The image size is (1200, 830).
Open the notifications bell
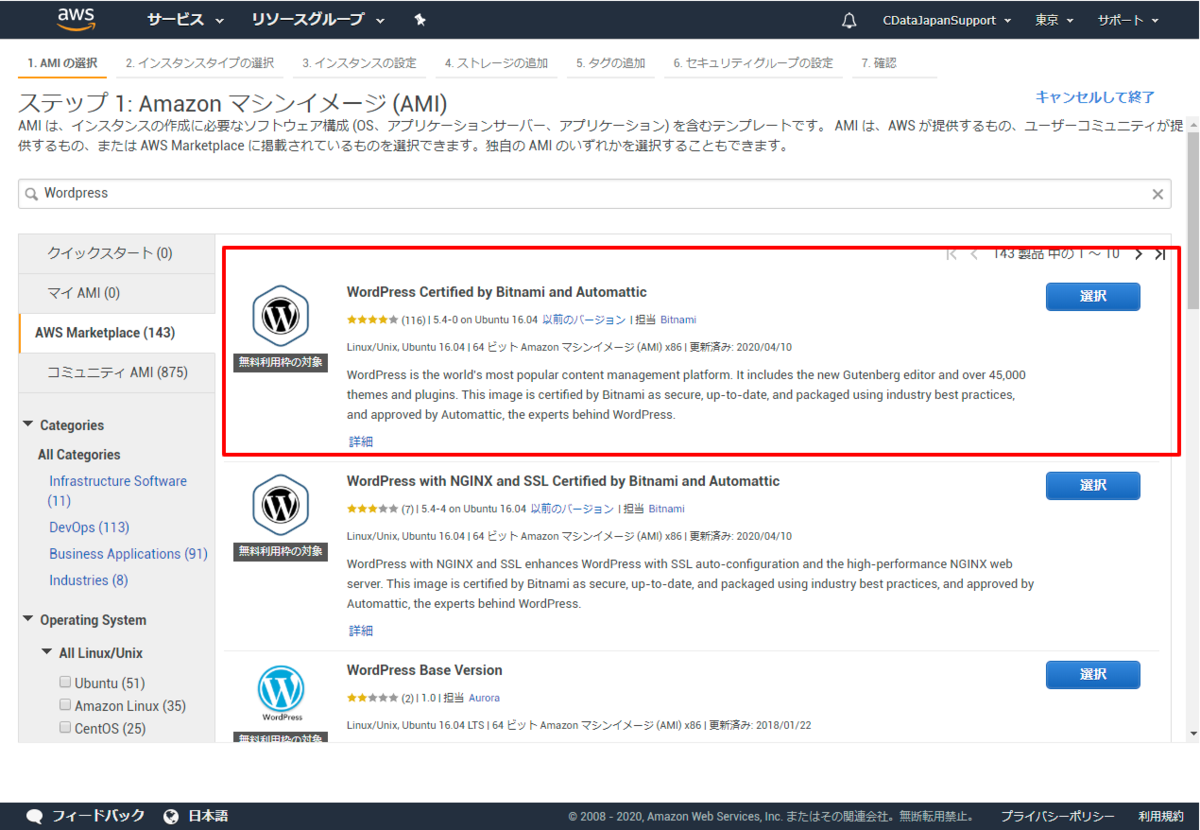849,20
